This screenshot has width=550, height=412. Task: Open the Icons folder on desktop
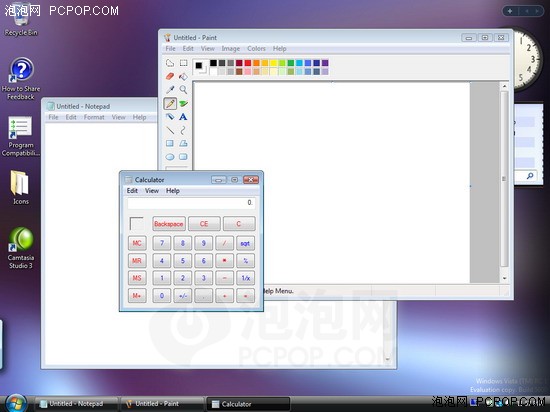pyautogui.click(x=20, y=188)
